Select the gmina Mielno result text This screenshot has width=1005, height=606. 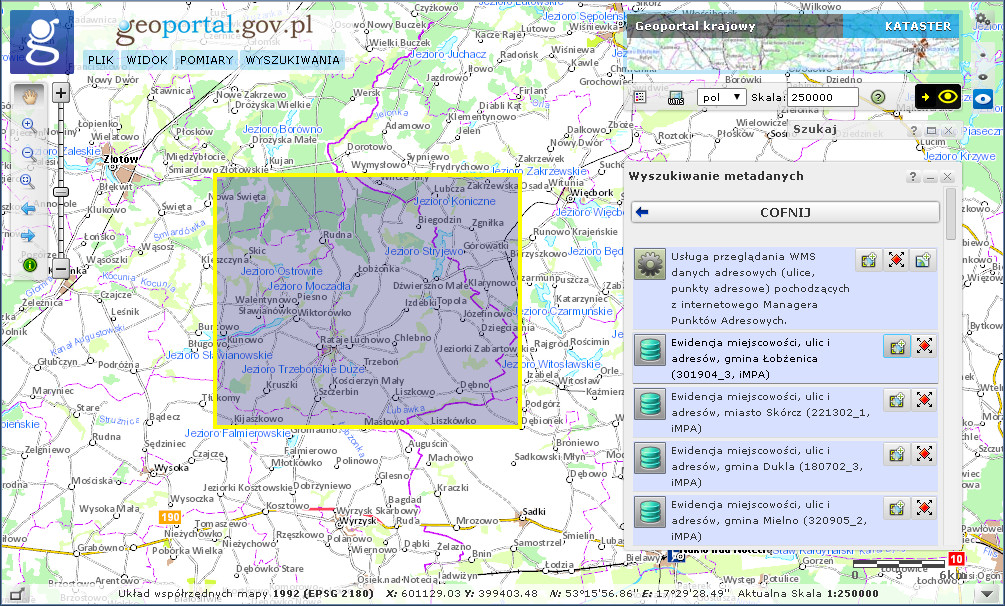(768, 519)
